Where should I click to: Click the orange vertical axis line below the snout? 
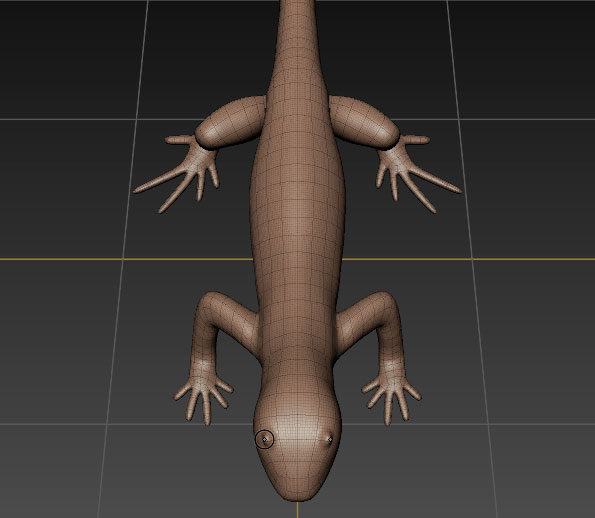coord(298,510)
